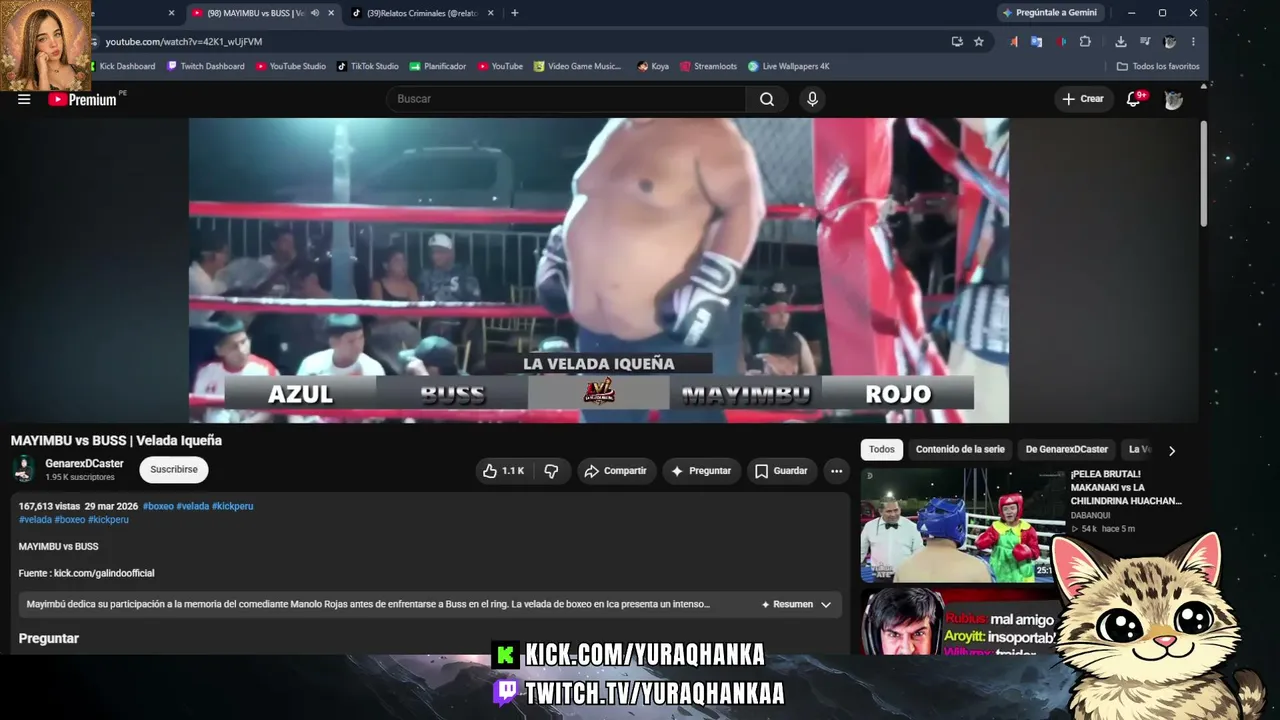
Task: Subscribe with the Suscribirse button
Action: point(174,469)
